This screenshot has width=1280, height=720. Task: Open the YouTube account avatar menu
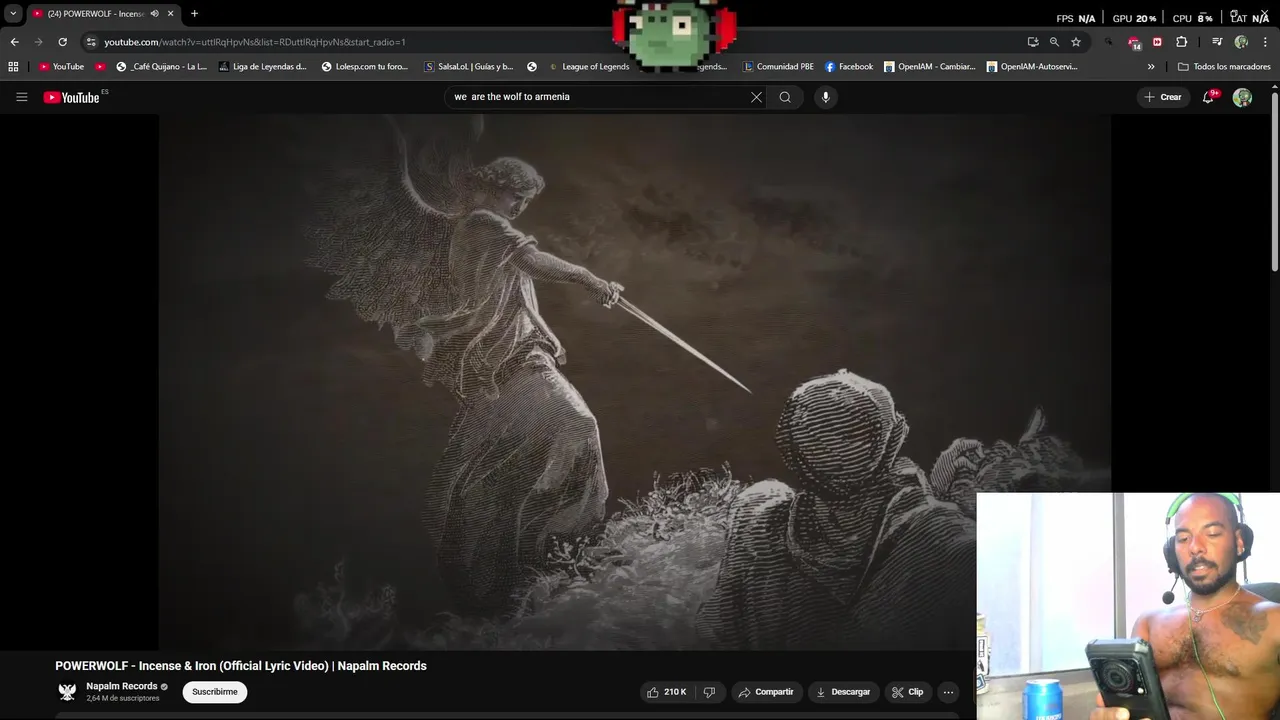pos(1242,97)
